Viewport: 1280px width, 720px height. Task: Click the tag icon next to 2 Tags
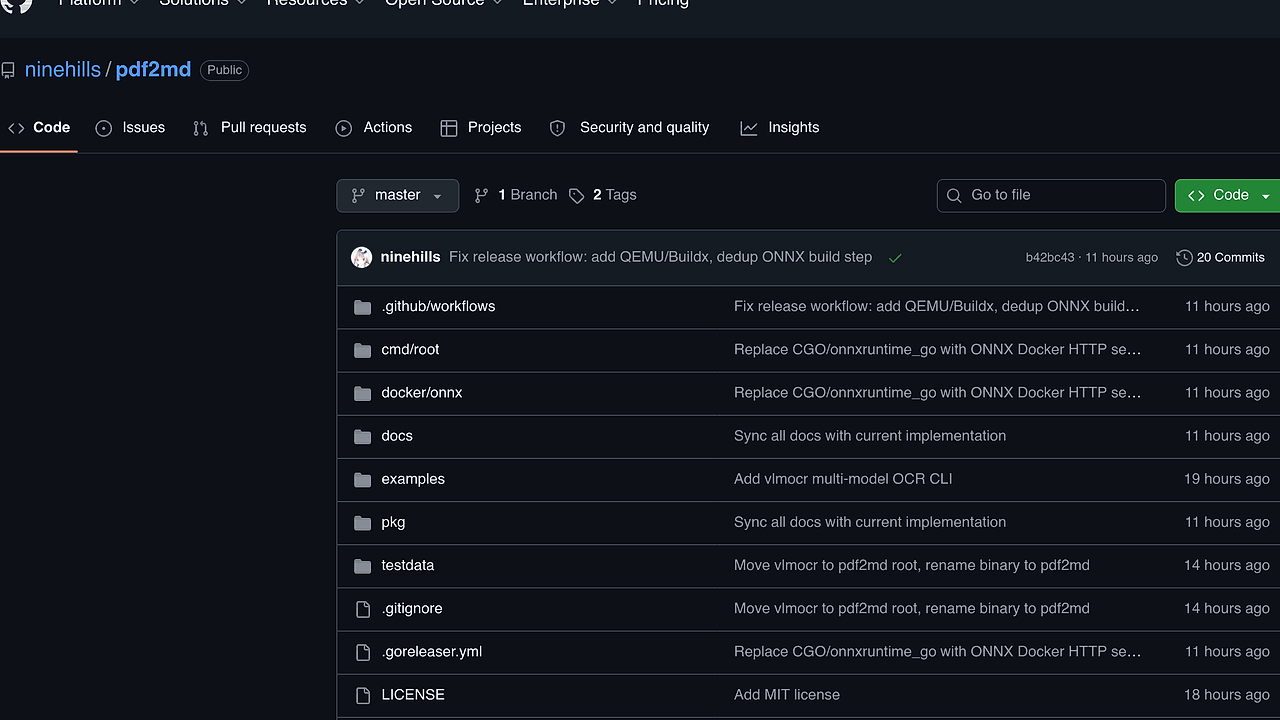pos(577,195)
